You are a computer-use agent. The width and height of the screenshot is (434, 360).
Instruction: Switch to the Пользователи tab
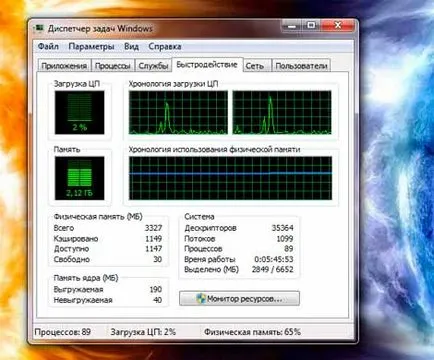301,66
